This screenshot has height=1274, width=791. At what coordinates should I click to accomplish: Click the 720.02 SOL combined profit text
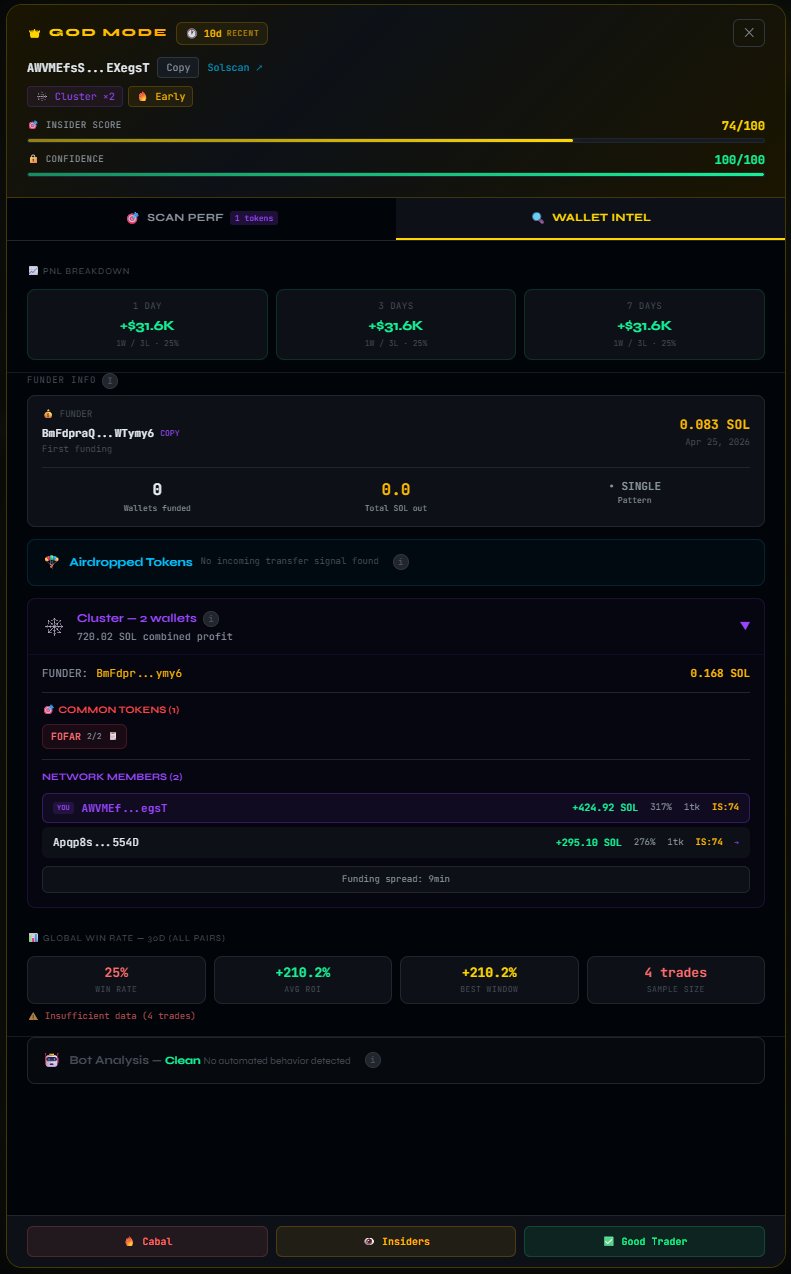[x=154, y=636]
